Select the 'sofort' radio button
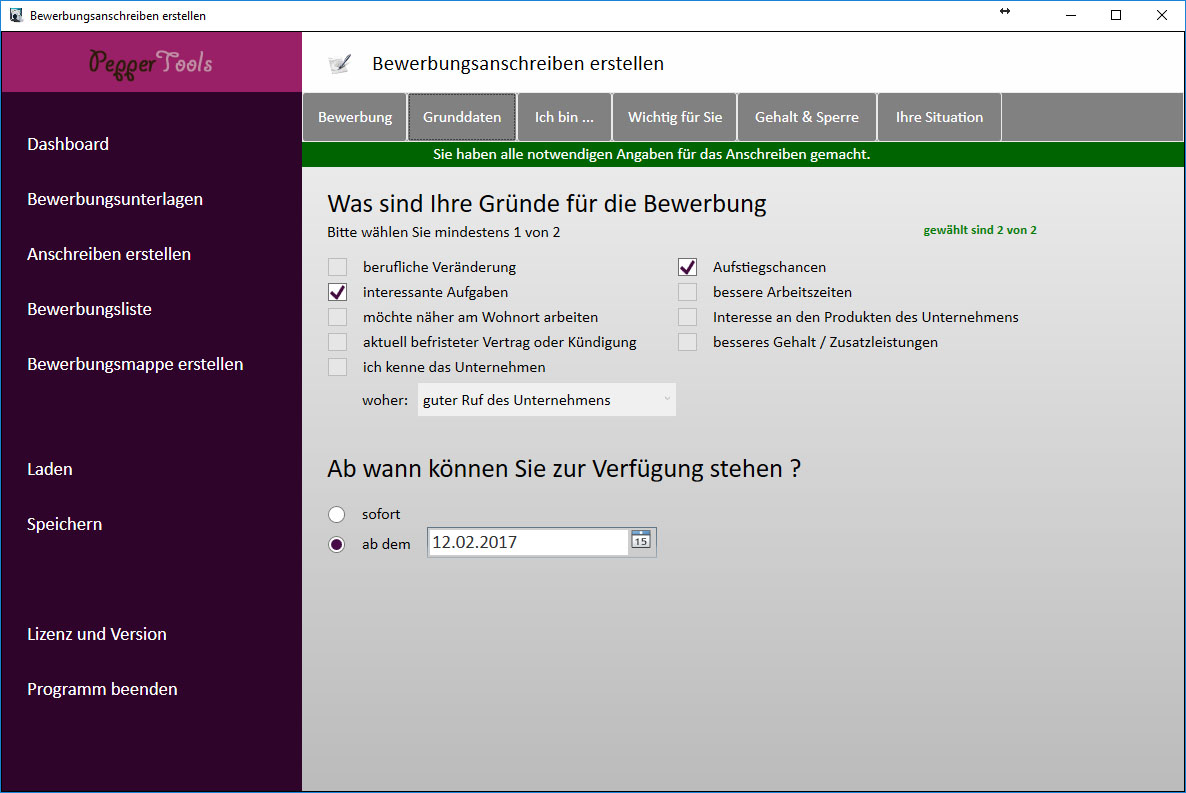This screenshot has height=793, width=1186. [x=337, y=514]
